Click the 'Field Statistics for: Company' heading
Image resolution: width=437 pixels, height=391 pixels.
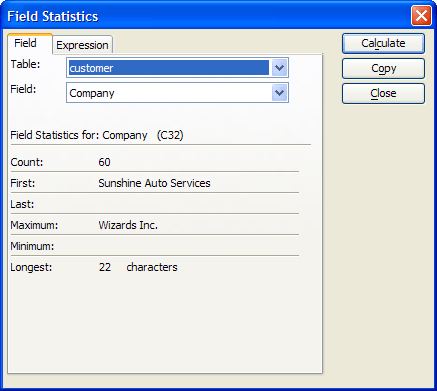pos(97,135)
